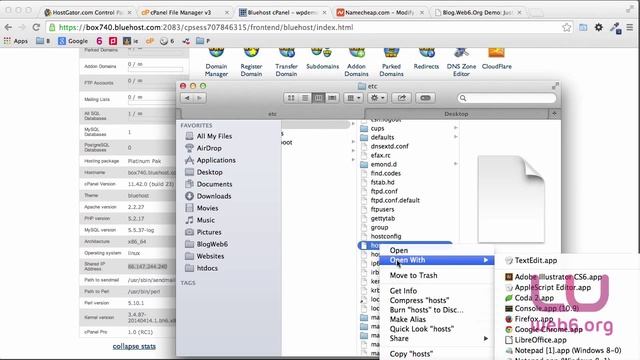Screen dimensions: 640x360
Task: Open Chrome hamburger menu
Action: pyautogui.click(x=630, y=27)
